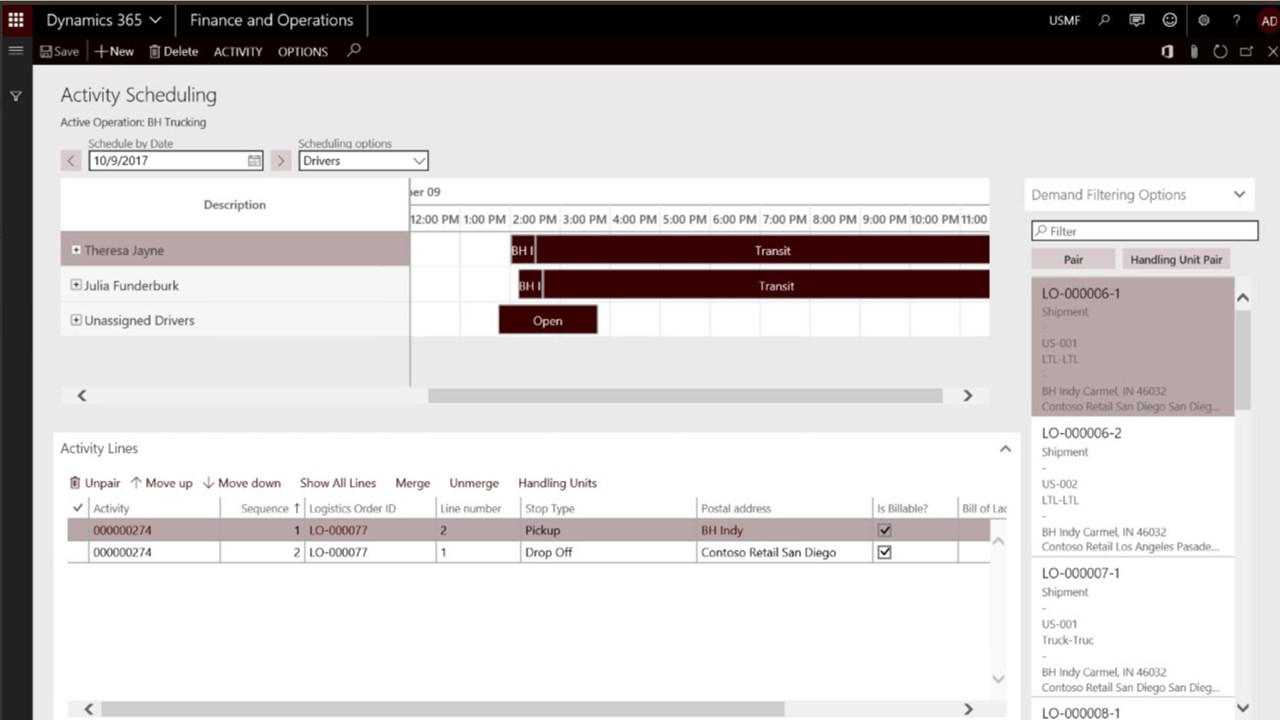Open the filter funnel icon in sidebar

click(x=16, y=96)
